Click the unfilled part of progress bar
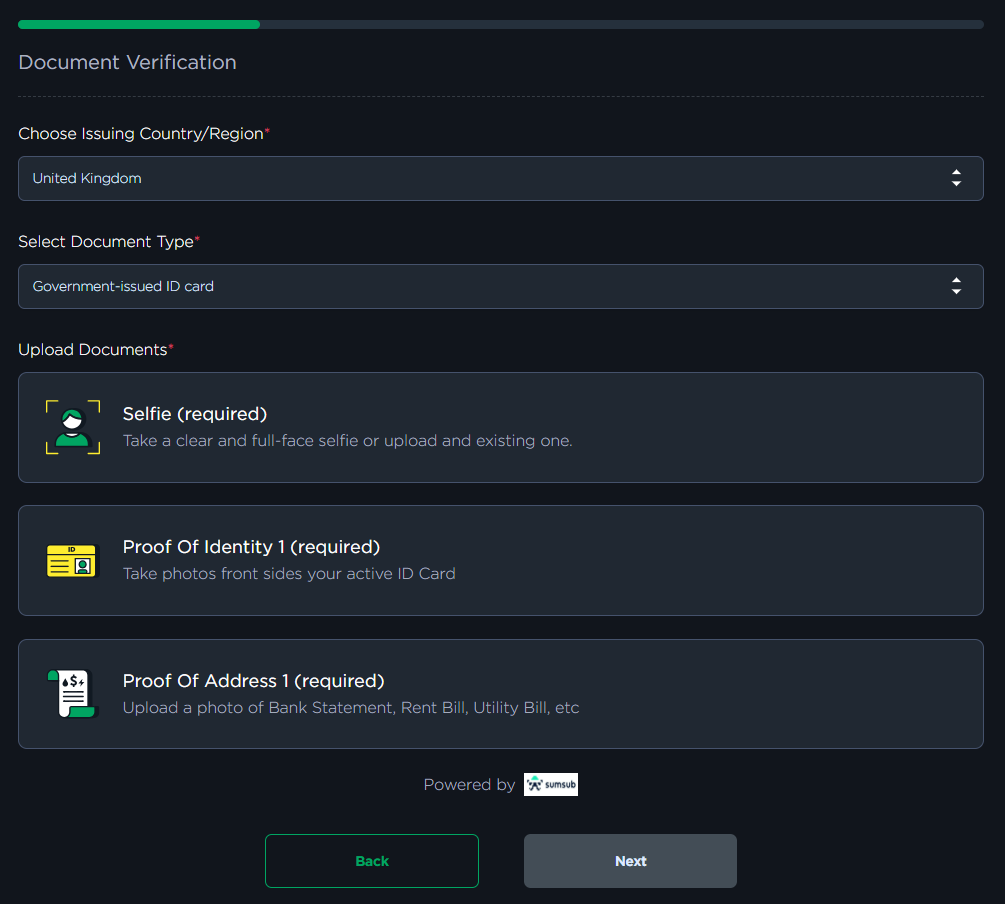The image size is (1005, 904). click(620, 24)
